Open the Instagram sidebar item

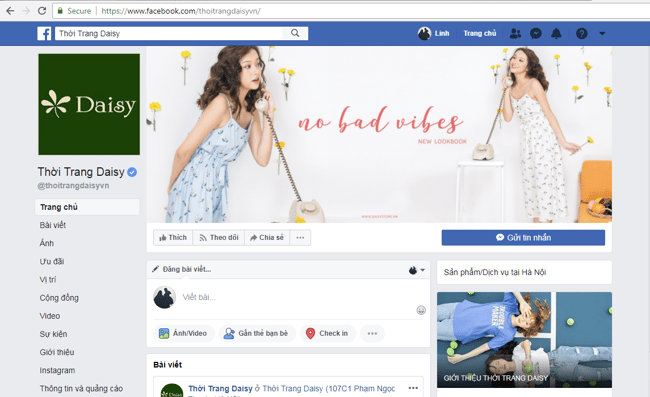[58, 370]
